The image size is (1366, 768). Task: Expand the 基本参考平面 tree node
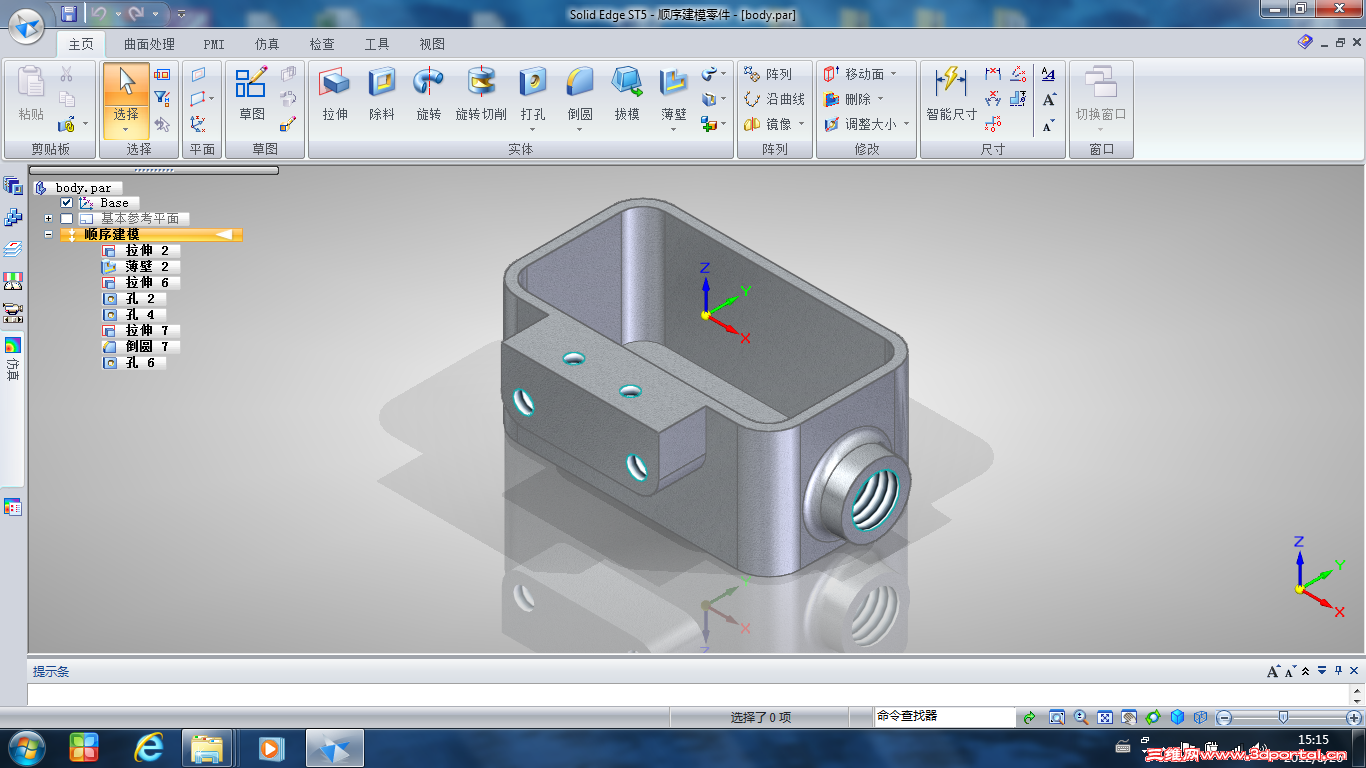[48, 218]
